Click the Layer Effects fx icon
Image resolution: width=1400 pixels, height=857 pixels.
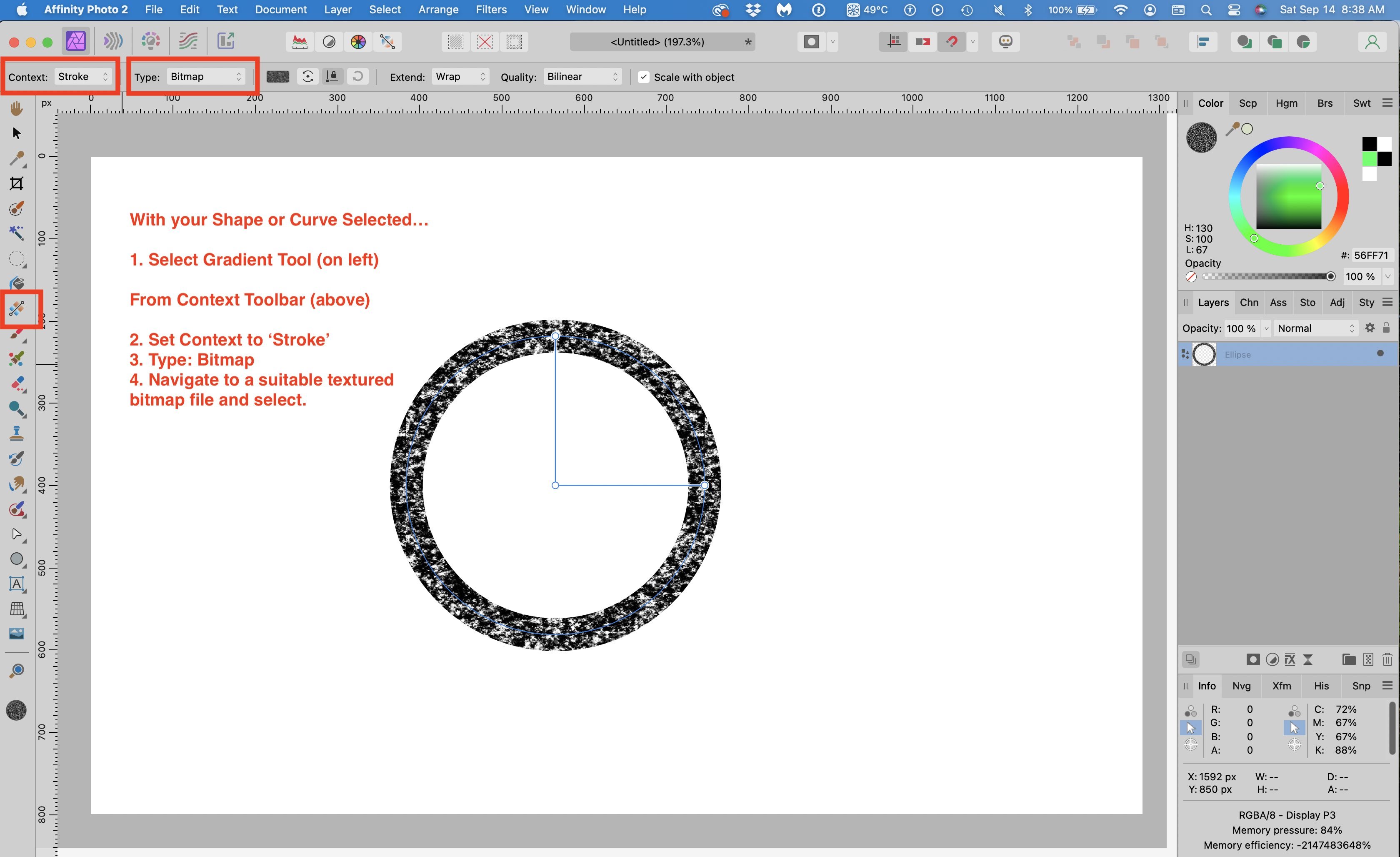tap(1290, 659)
